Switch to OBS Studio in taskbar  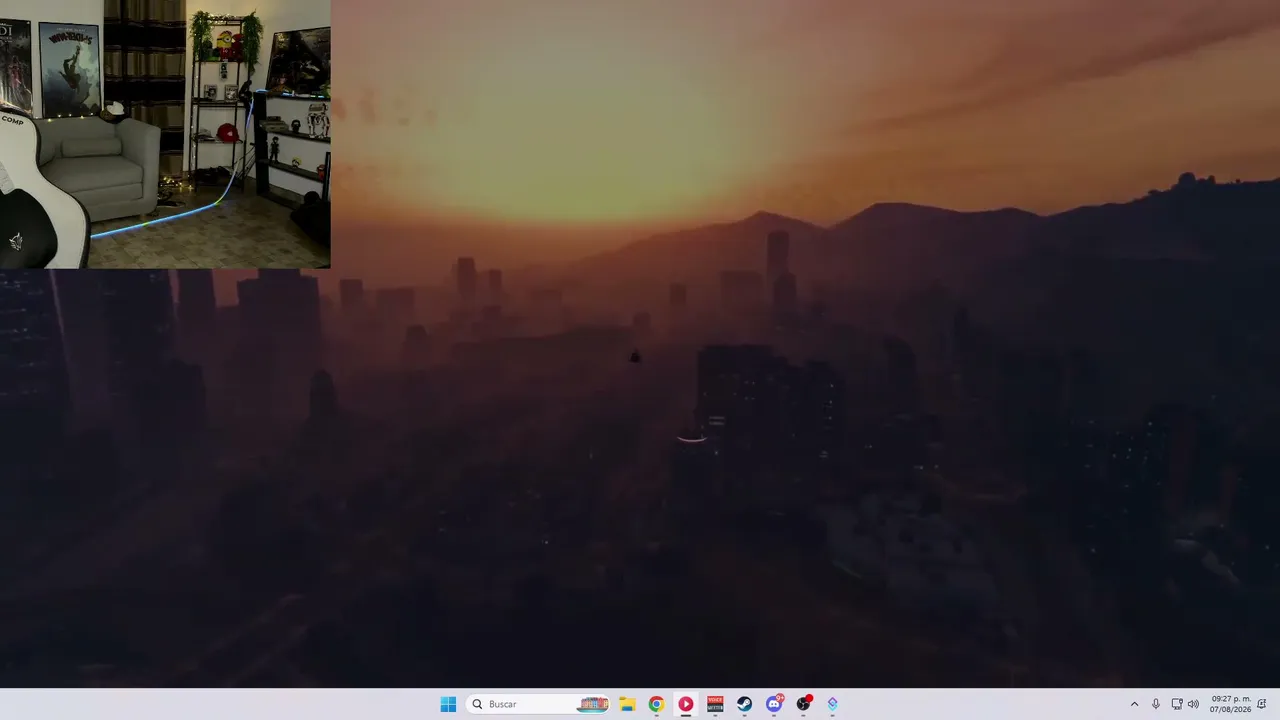coord(803,704)
